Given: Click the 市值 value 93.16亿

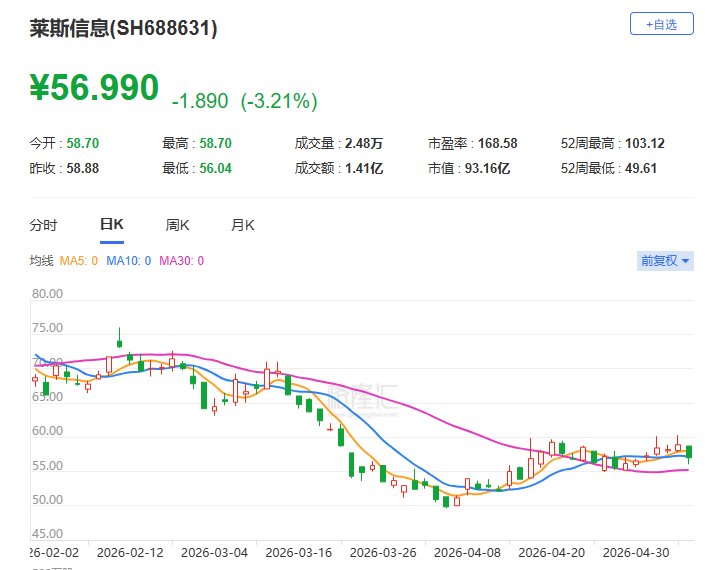Looking at the screenshot, I should [x=487, y=169].
